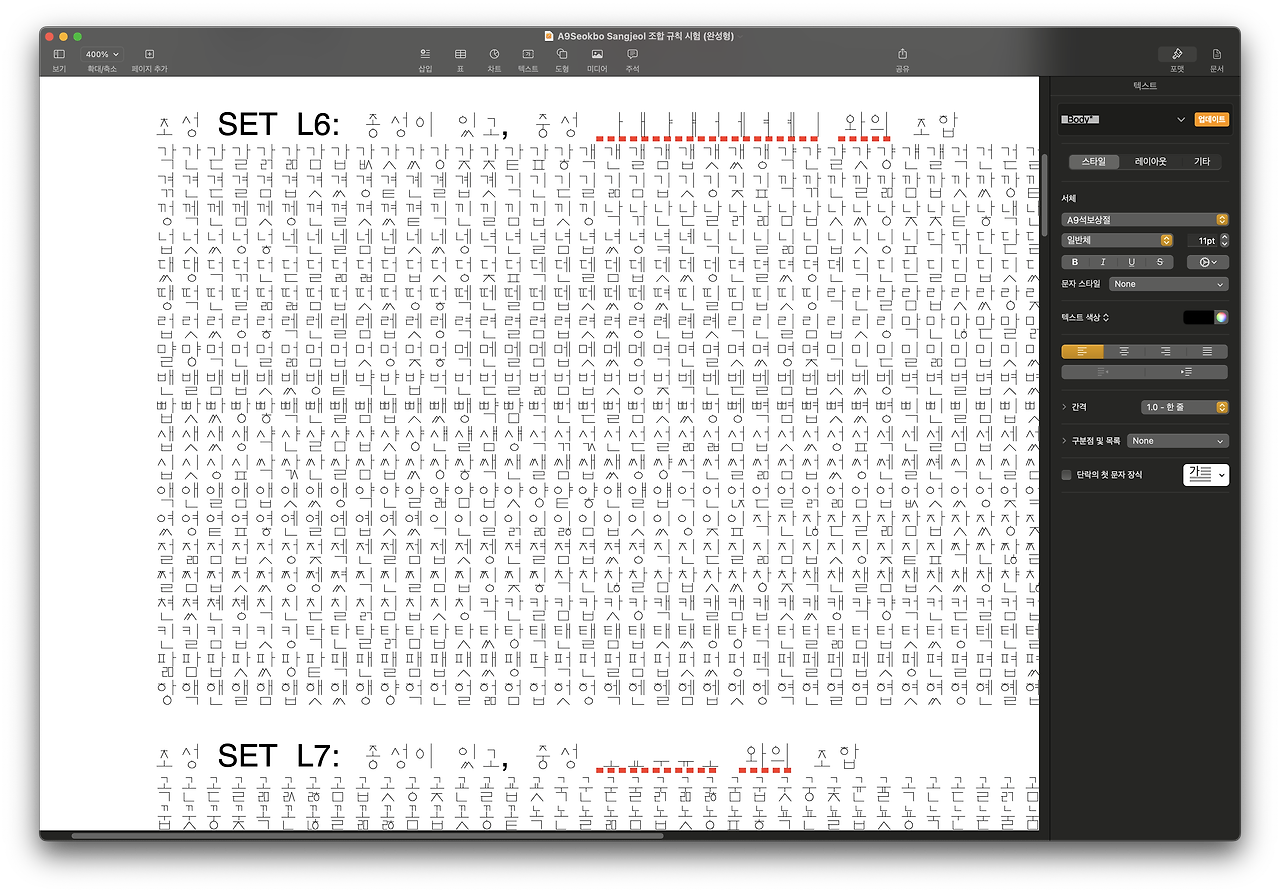
Task: Switch to the 레이아웃 (Layout) tab
Action: coord(1150,161)
